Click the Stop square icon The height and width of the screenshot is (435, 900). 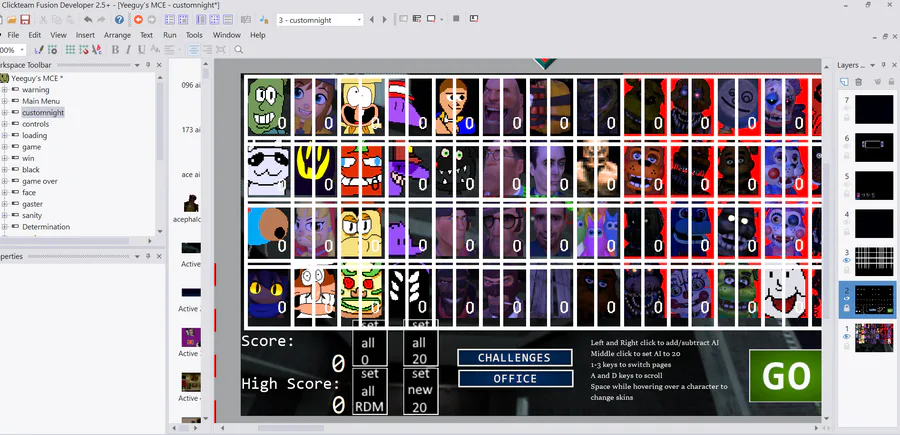tap(456, 19)
